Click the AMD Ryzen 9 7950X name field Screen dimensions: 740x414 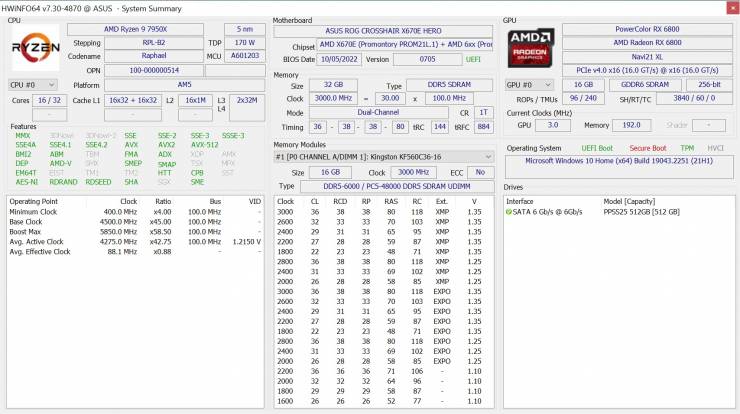[135, 29]
